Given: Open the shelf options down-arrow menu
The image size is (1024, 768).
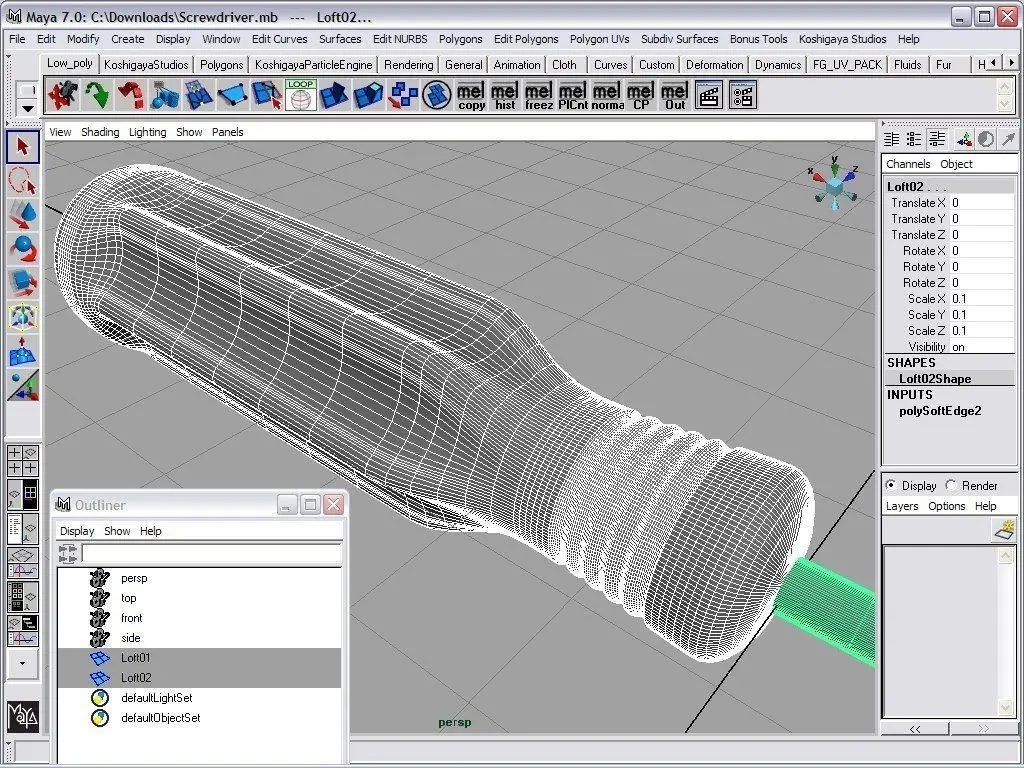Looking at the screenshot, I should [x=27, y=108].
